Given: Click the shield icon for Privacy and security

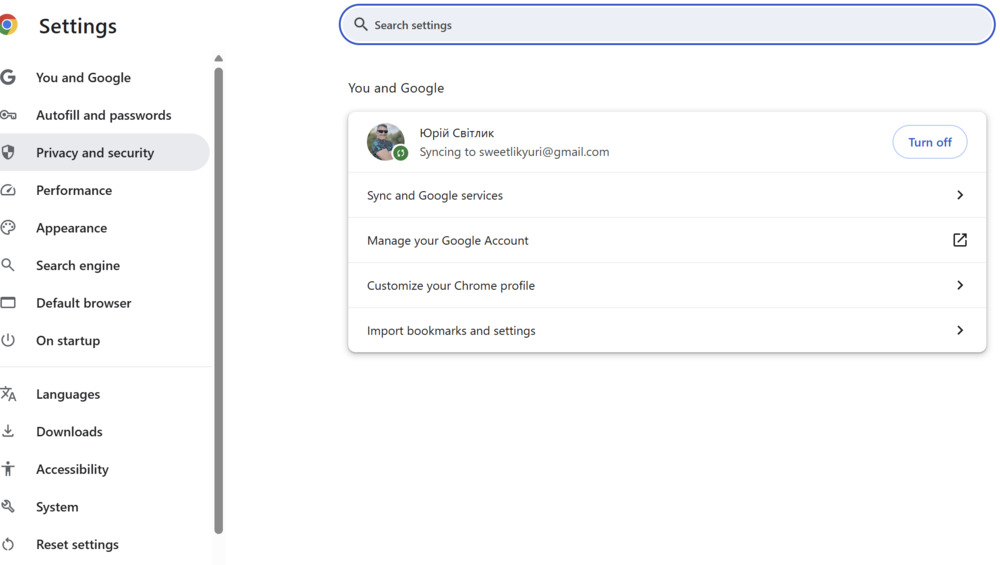Looking at the screenshot, I should pos(8,152).
